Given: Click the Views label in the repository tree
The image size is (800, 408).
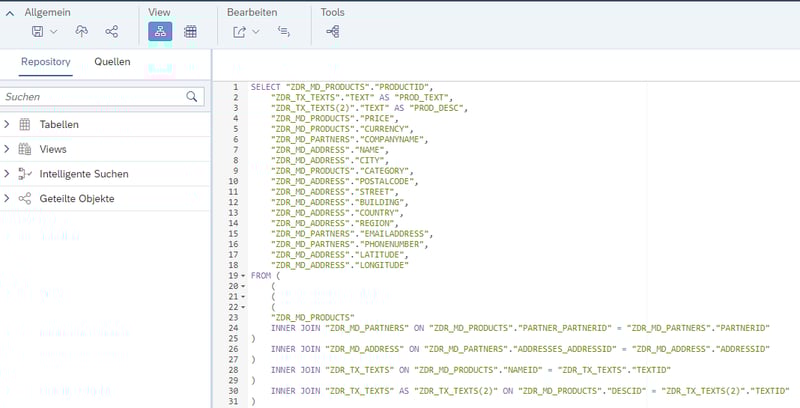Looking at the screenshot, I should coord(53,149).
